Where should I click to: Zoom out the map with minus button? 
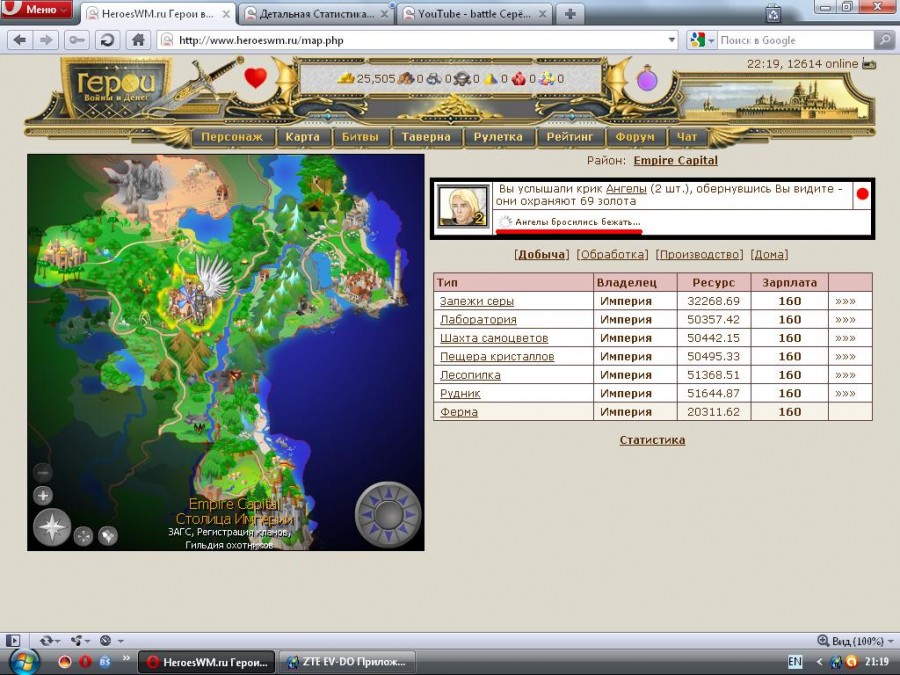pos(42,472)
